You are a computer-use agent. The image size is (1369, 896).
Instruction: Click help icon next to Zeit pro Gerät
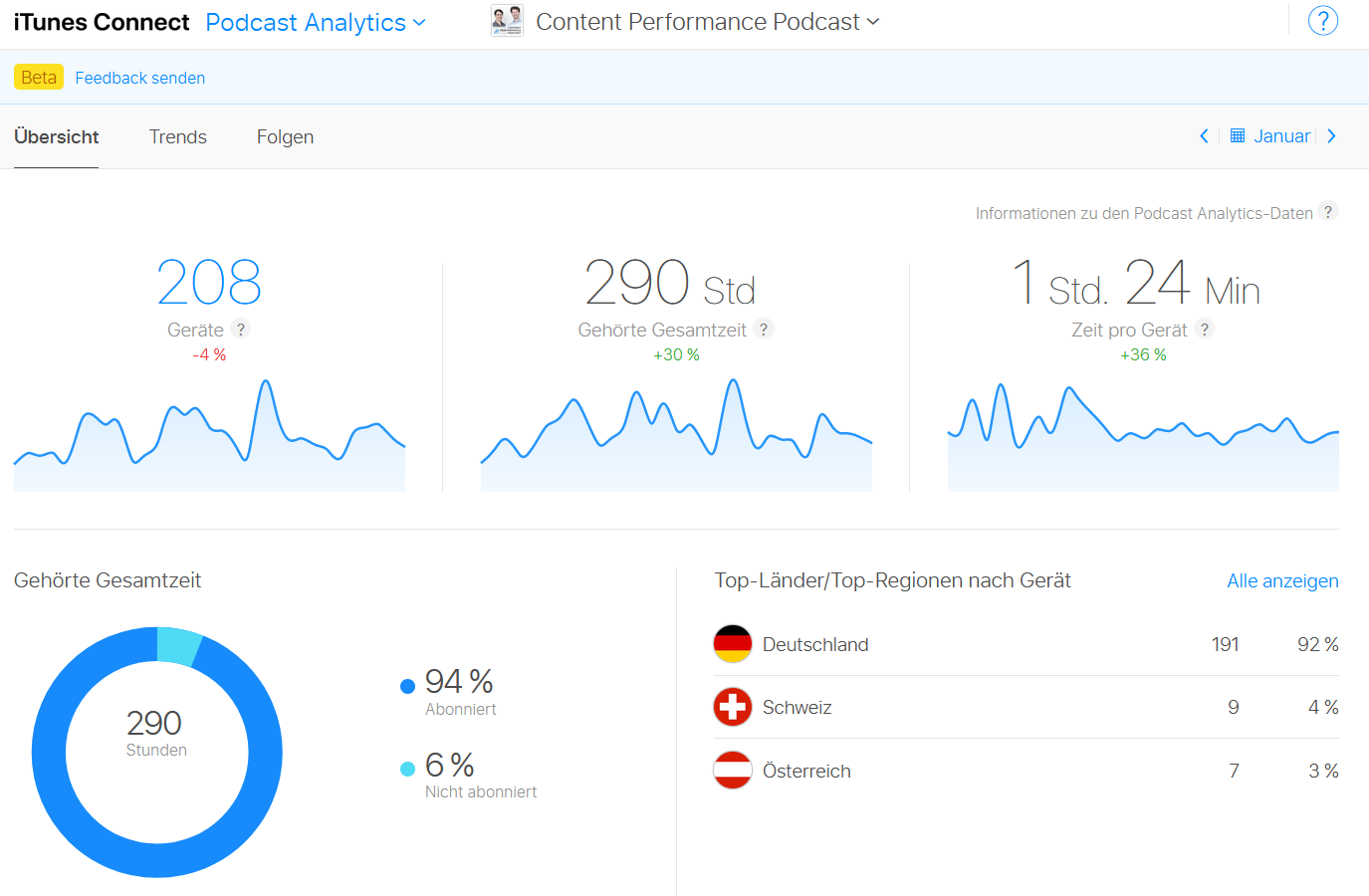[1205, 329]
